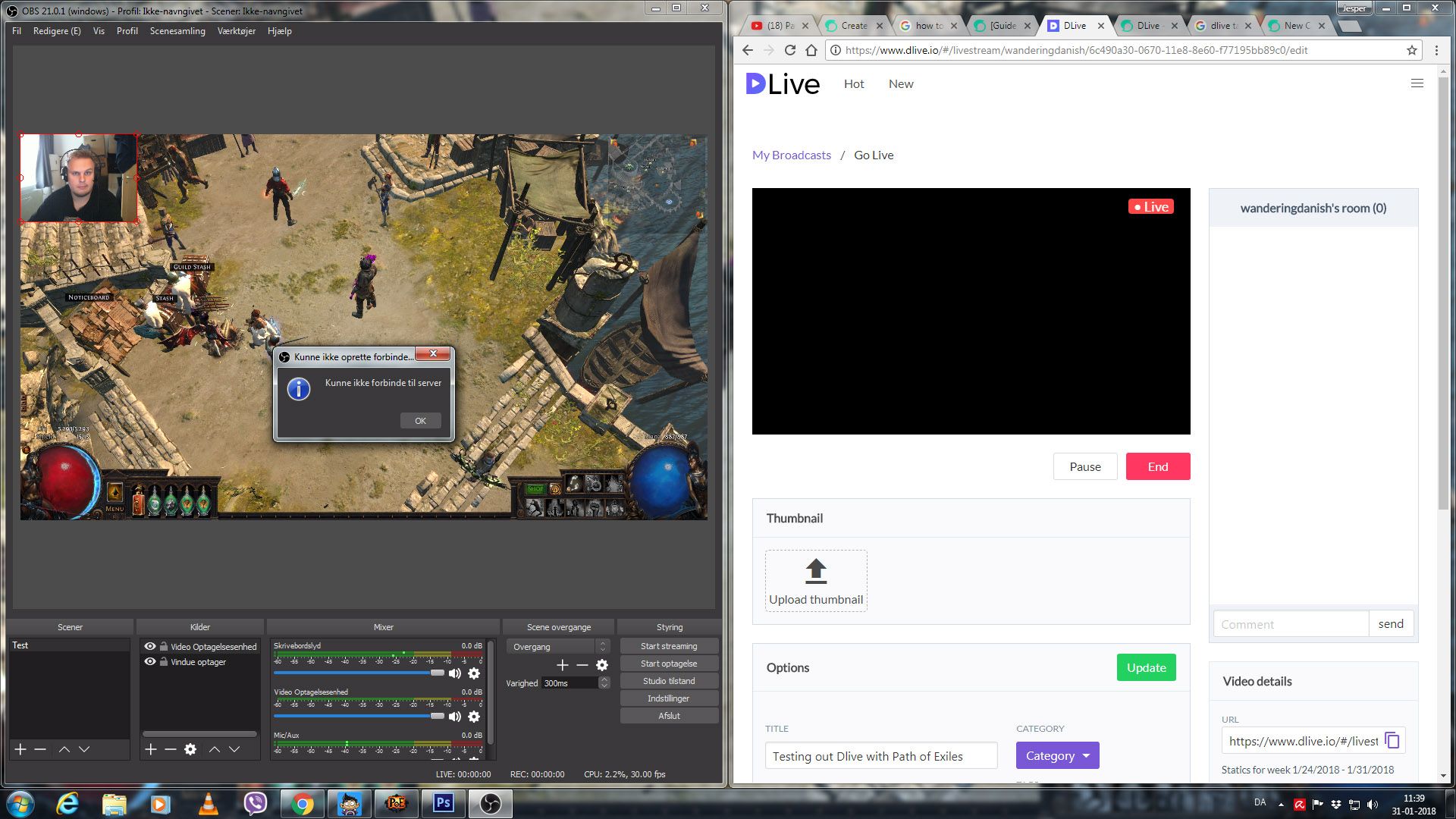Toggle the lock on Video Optagelsesenhed source
1456x819 pixels.
pos(164,647)
